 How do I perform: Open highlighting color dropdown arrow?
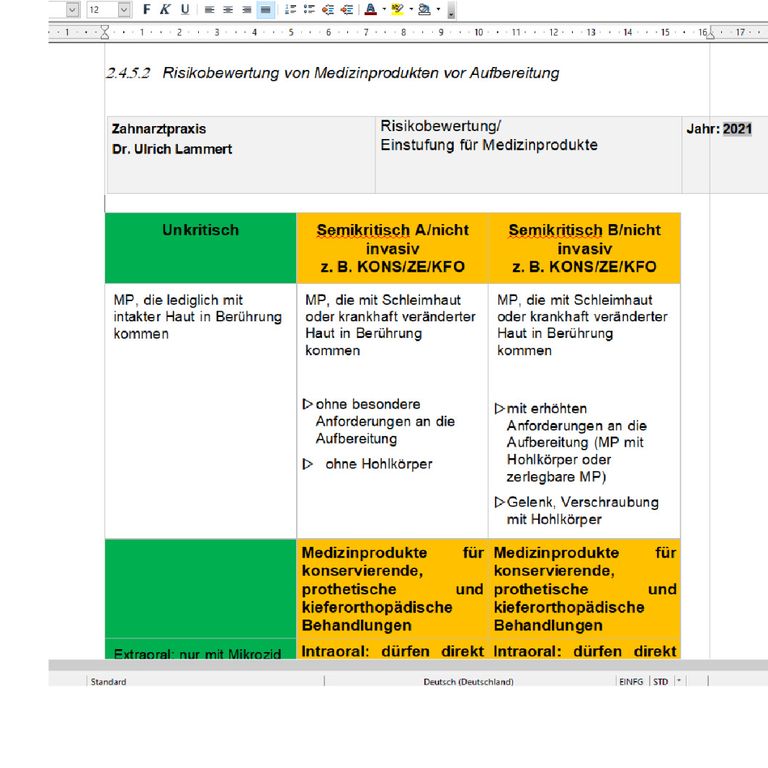point(411,9)
